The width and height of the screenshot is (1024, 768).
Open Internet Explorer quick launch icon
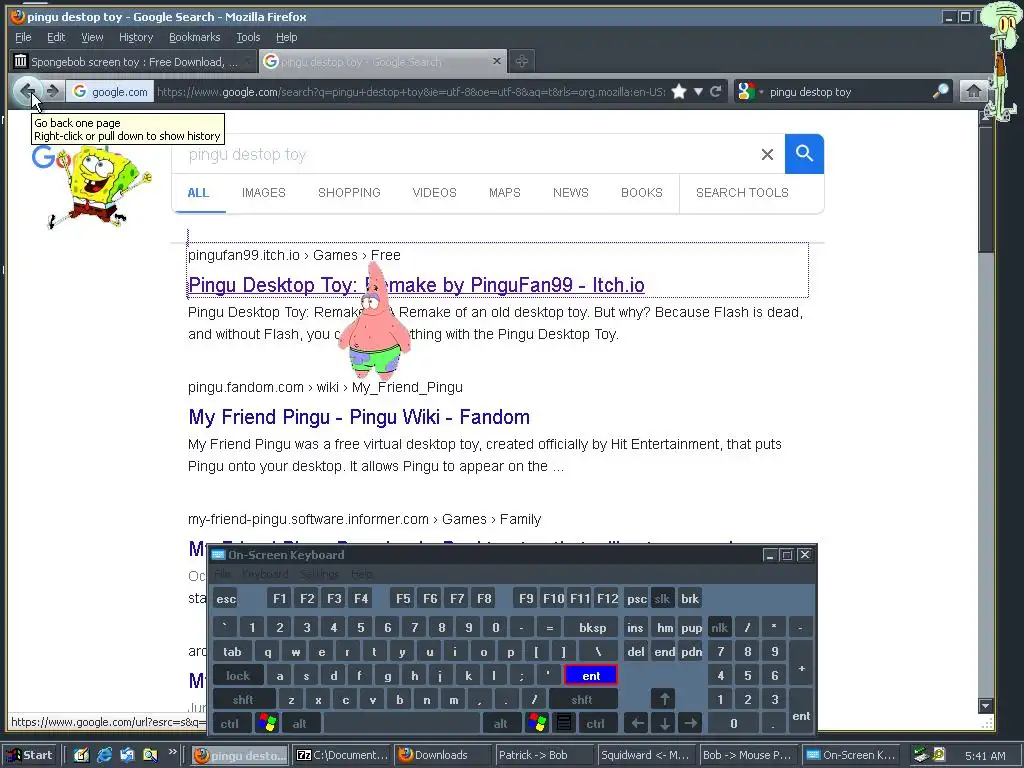[x=104, y=755]
